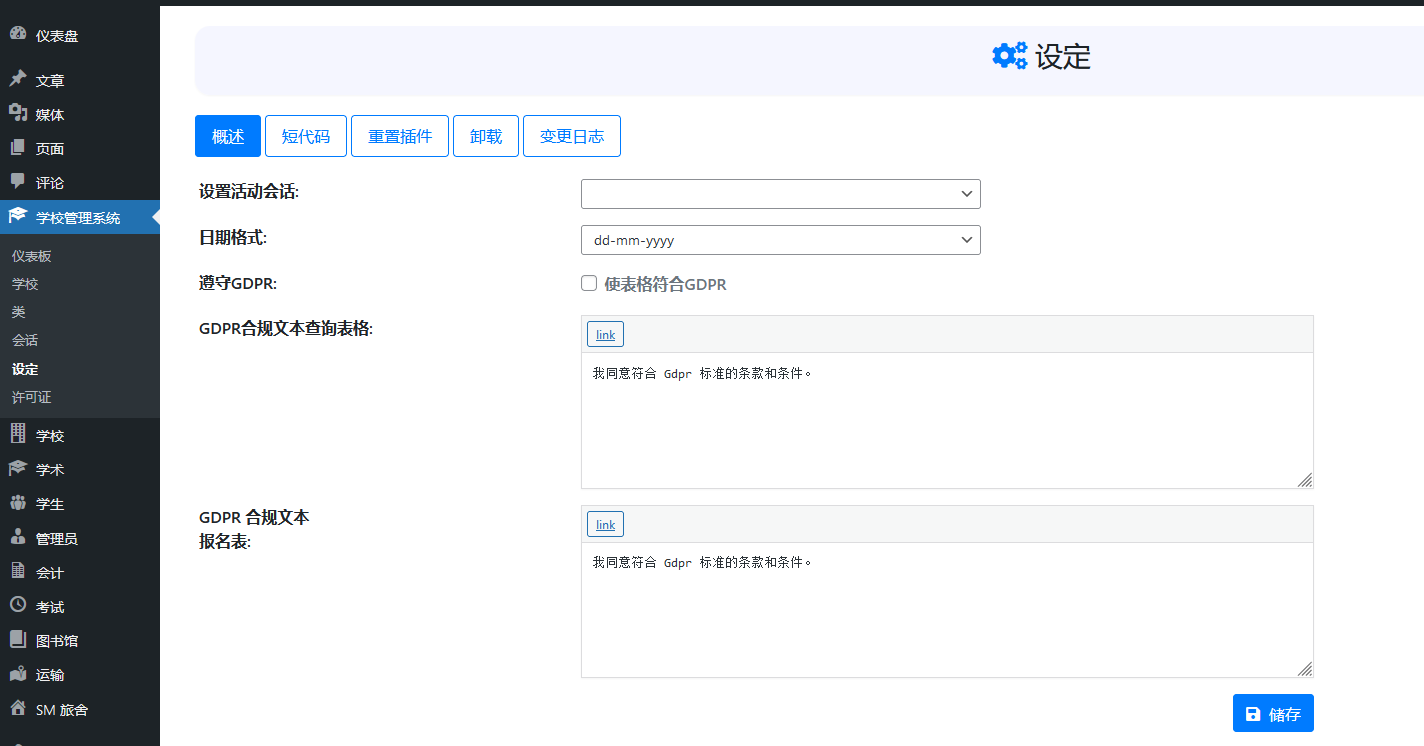Click the 媒体 media icon
This screenshot has width=1424, height=746.
tap(18, 114)
